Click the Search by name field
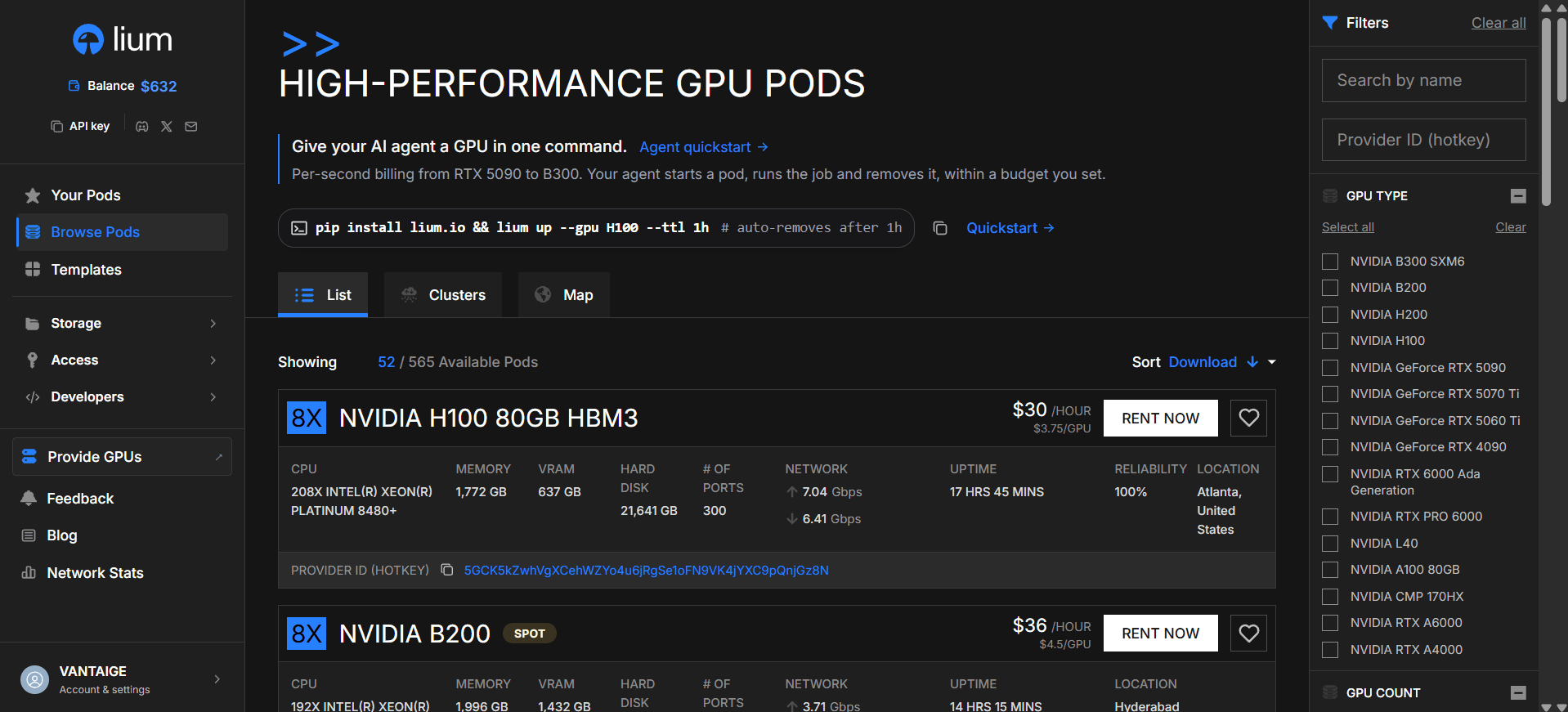The height and width of the screenshot is (712, 1568). [x=1424, y=80]
